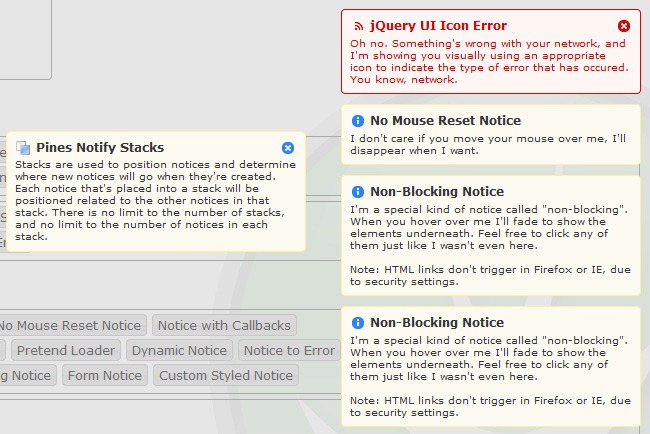Click the stacks icon beside Pines Notify Stacks

pos(23,147)
